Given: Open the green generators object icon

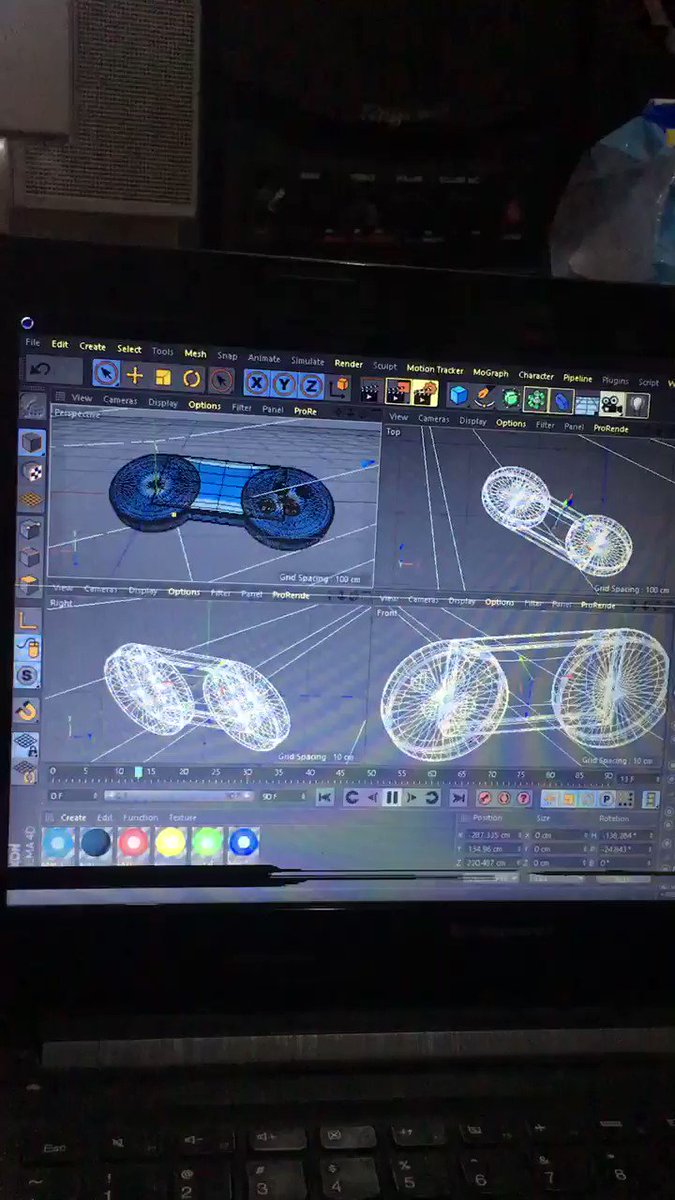Looking at the screenshot, I should [x=511, y=398].
